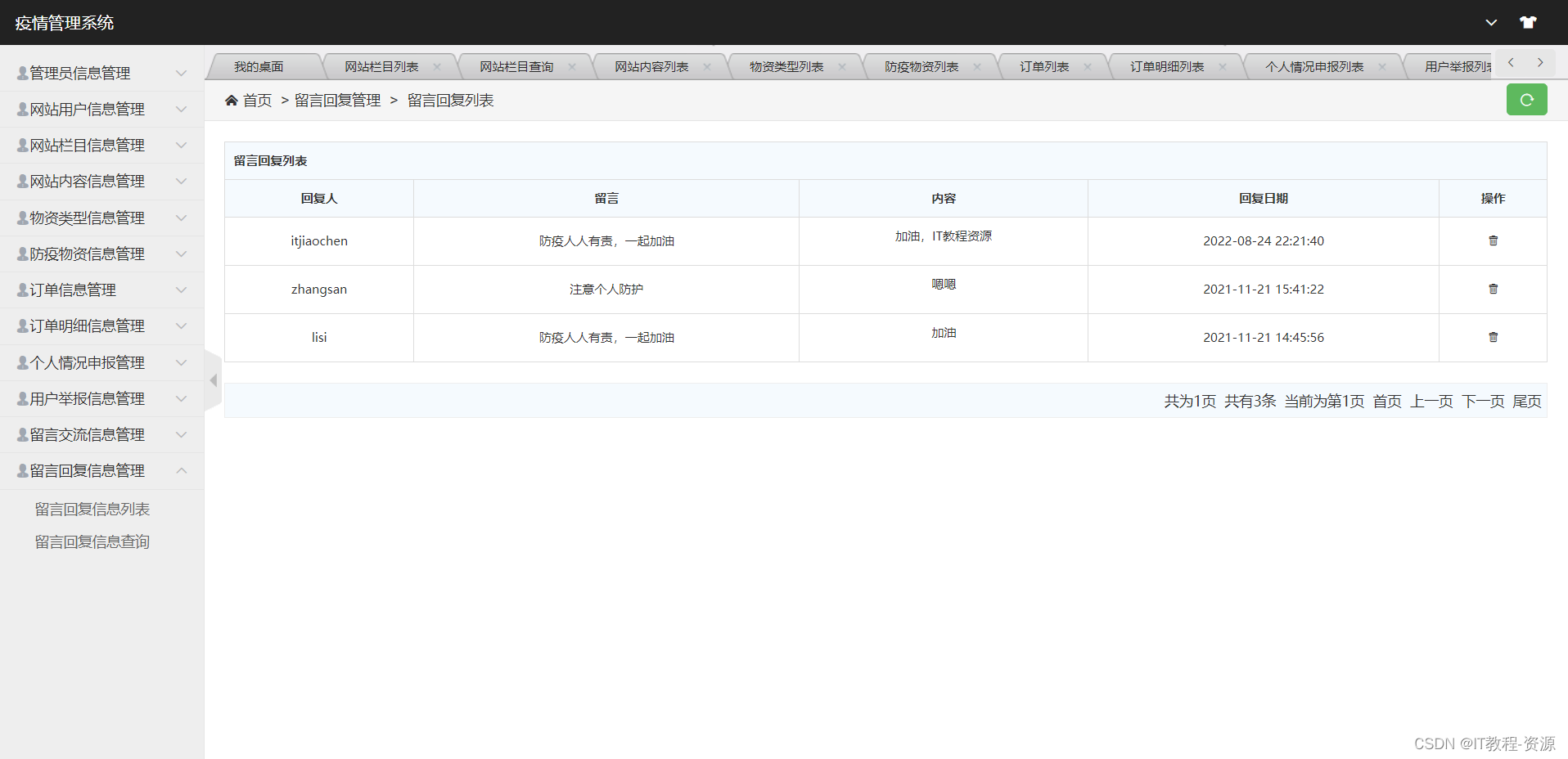Switch to 网站栏目列表 tab
The height and width of the screenshot is (759, 1568).
[x=381, y=67]
